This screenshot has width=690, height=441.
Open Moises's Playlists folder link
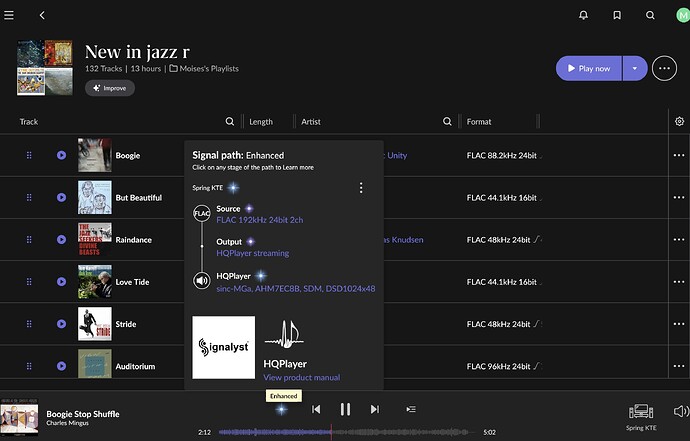pyautogui.click(x=204, y=69)
